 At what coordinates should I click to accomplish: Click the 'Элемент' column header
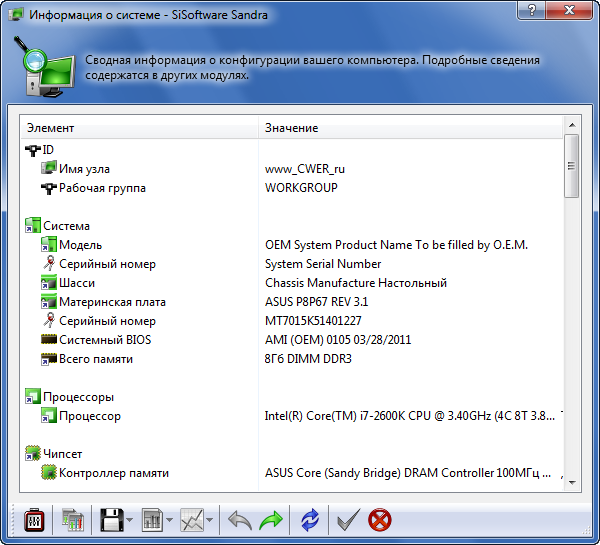[139, 128]
